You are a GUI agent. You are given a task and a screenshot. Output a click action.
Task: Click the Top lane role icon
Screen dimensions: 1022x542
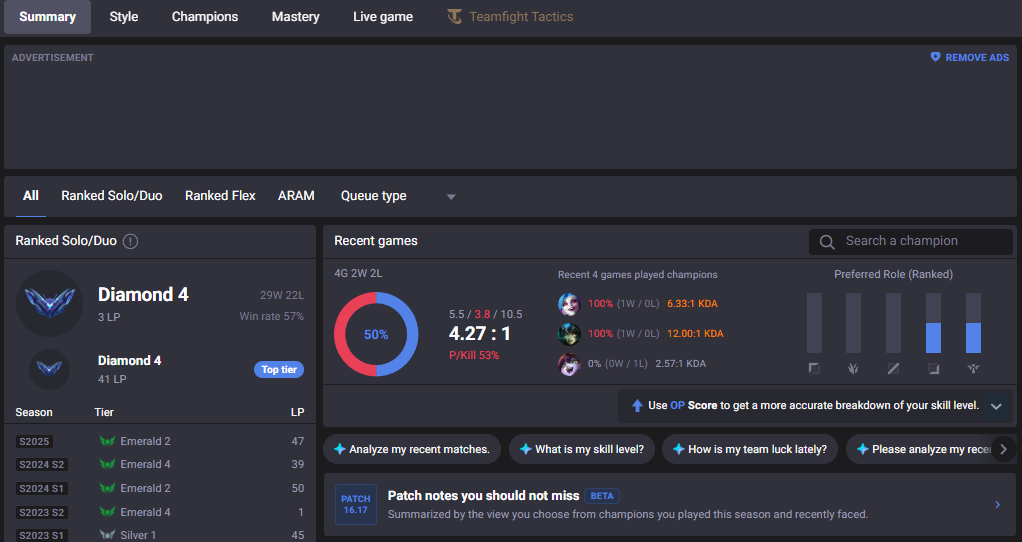point(814,369)
